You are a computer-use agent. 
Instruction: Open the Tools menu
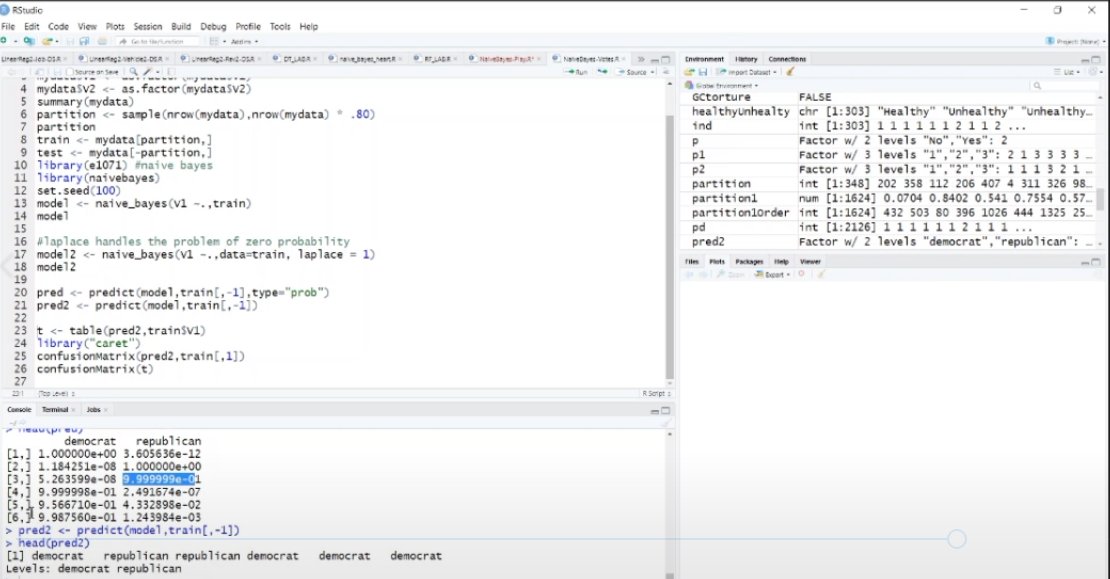pyautogui.click(x=280, y=26)
